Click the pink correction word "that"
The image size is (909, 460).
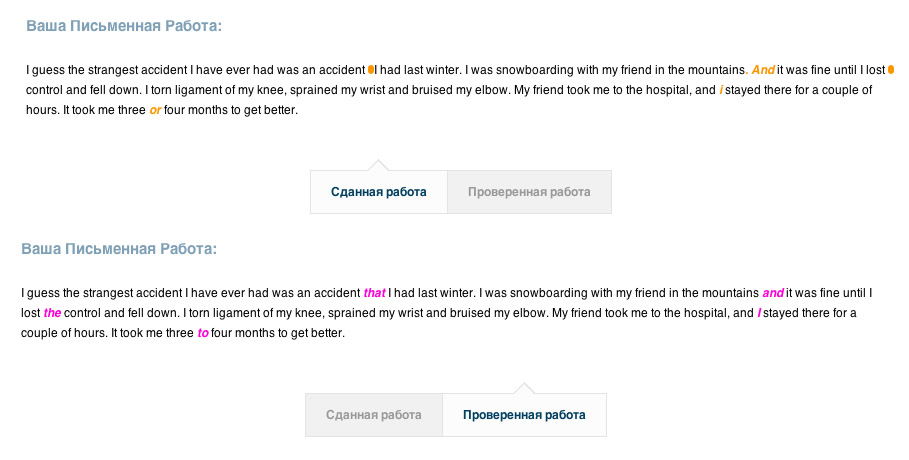[374, 293]
